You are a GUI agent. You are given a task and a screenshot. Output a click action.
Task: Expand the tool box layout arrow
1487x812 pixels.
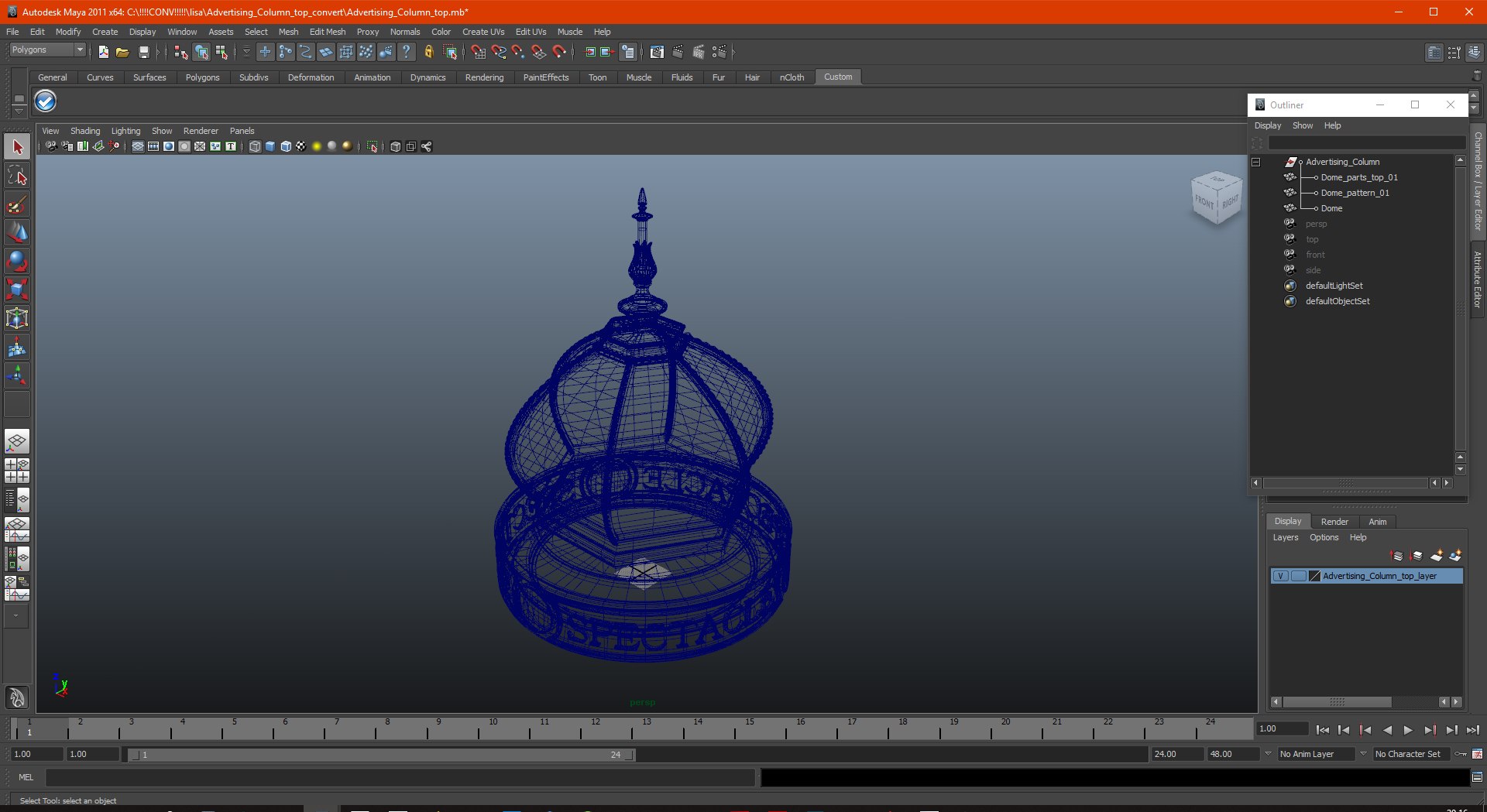pos(15,616)
